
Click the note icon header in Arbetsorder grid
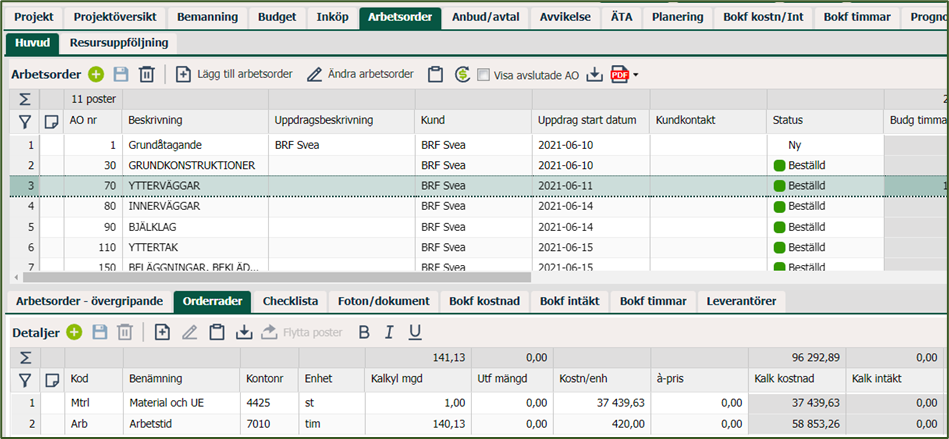[x=52, y=121]
